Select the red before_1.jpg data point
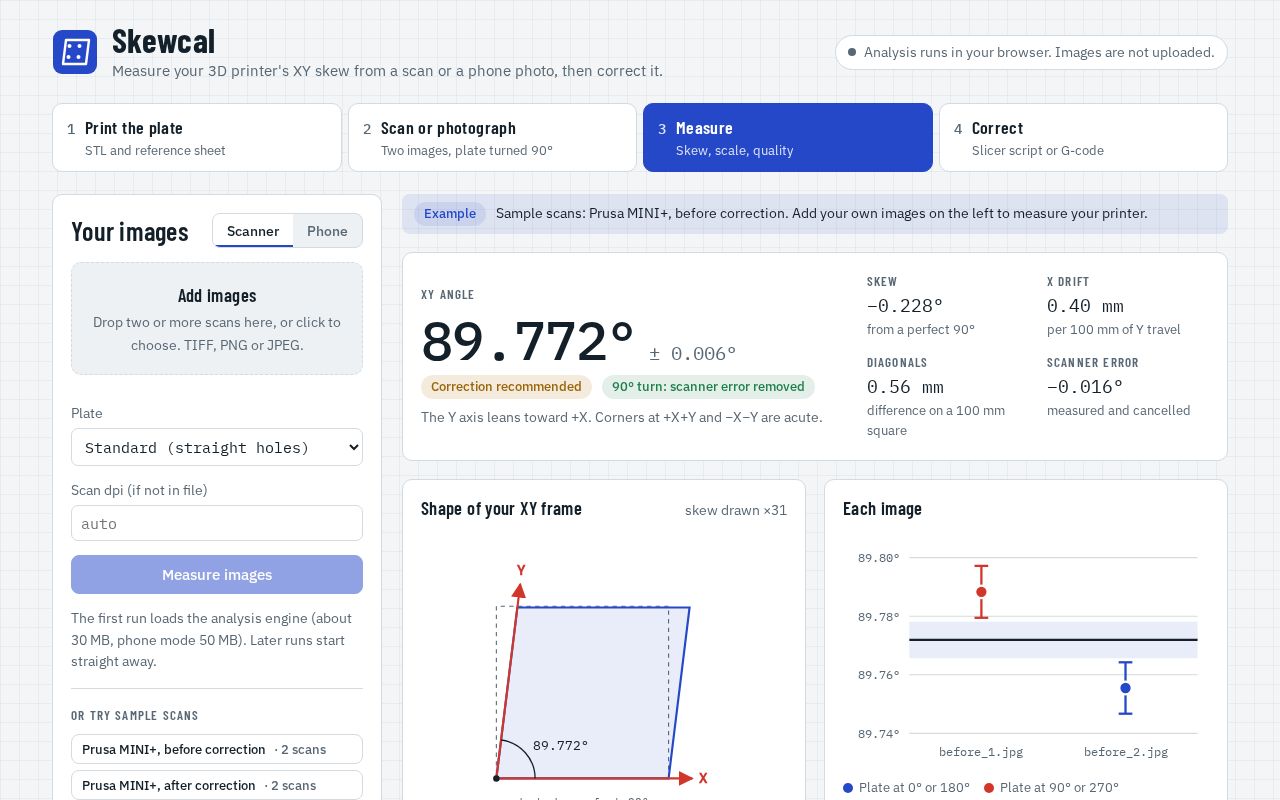The height and width of the screenshot is (800, 1280). point(981,592)
